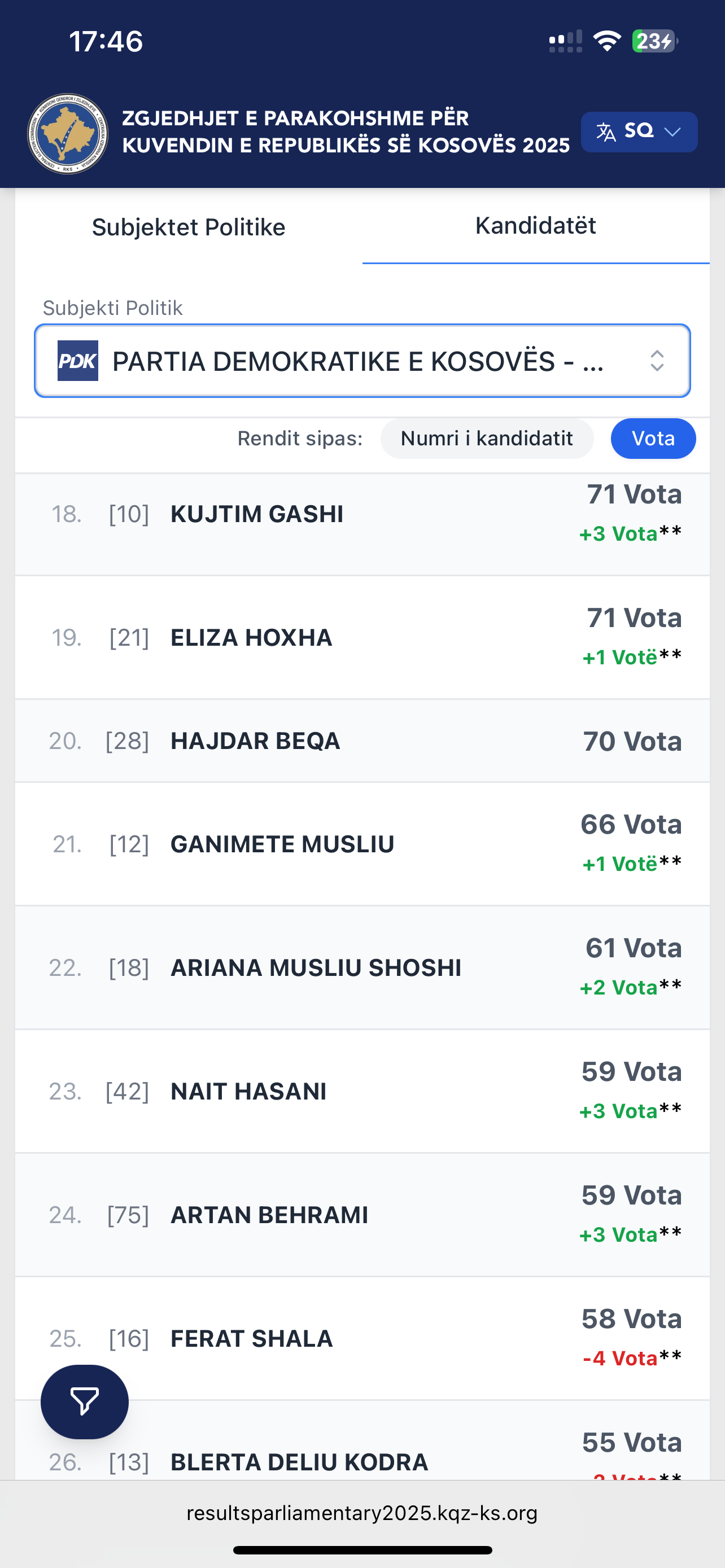Tap the Nait Hasani candidate row

pyautogui.click(x=362, y=1092)
